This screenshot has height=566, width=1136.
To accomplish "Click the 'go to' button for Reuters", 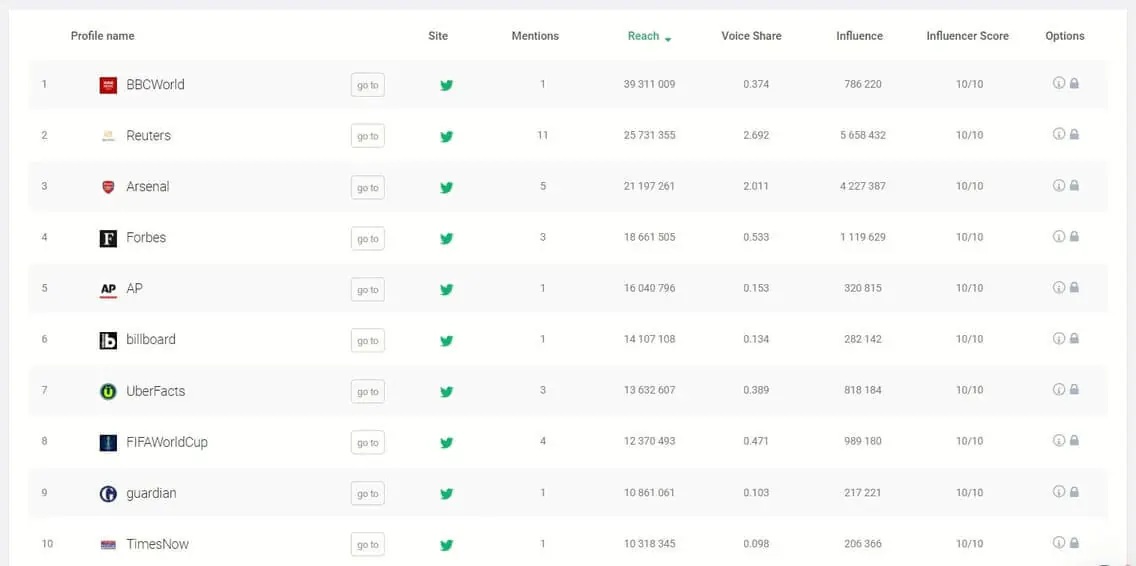I will (367, 136).
